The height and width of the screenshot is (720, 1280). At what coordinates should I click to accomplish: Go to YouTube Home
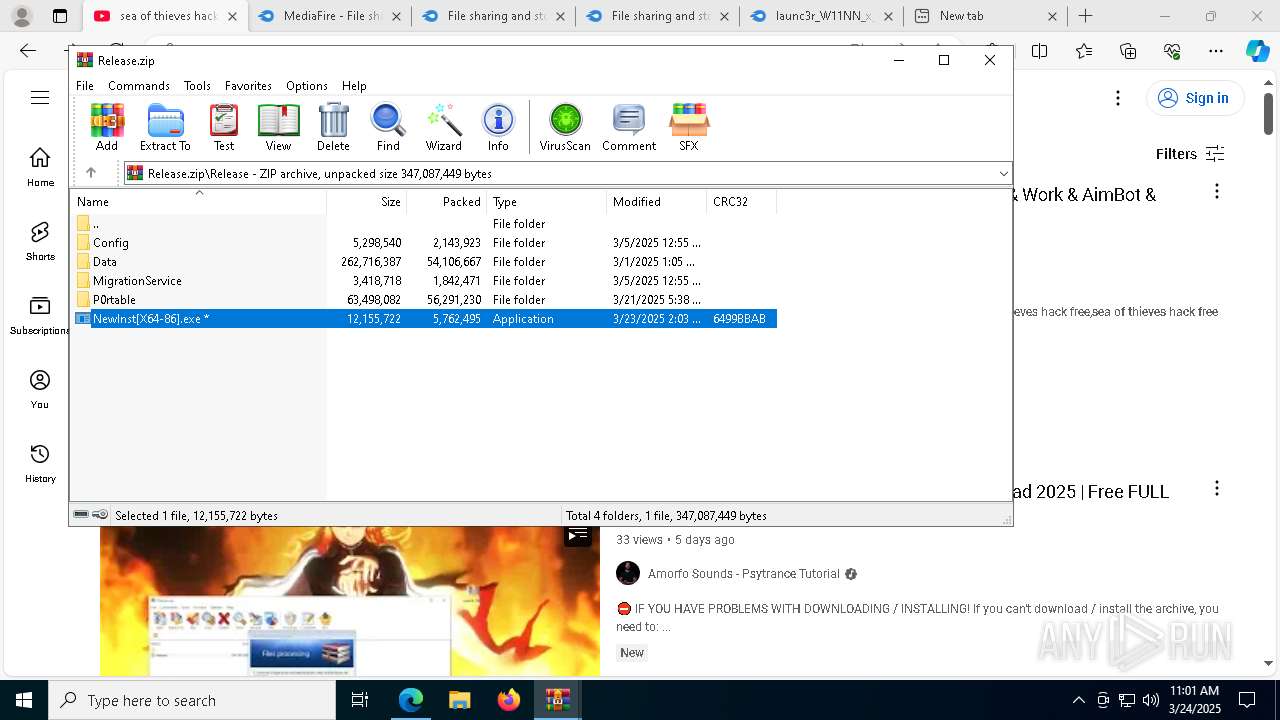click(40, 167)
